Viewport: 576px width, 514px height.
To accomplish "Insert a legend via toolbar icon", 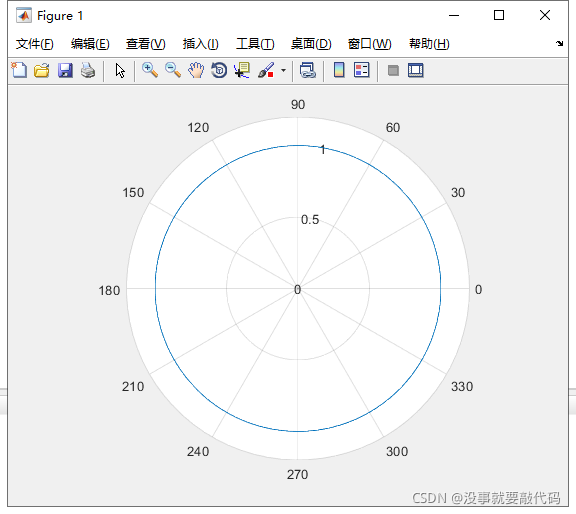I will [361, 70].
